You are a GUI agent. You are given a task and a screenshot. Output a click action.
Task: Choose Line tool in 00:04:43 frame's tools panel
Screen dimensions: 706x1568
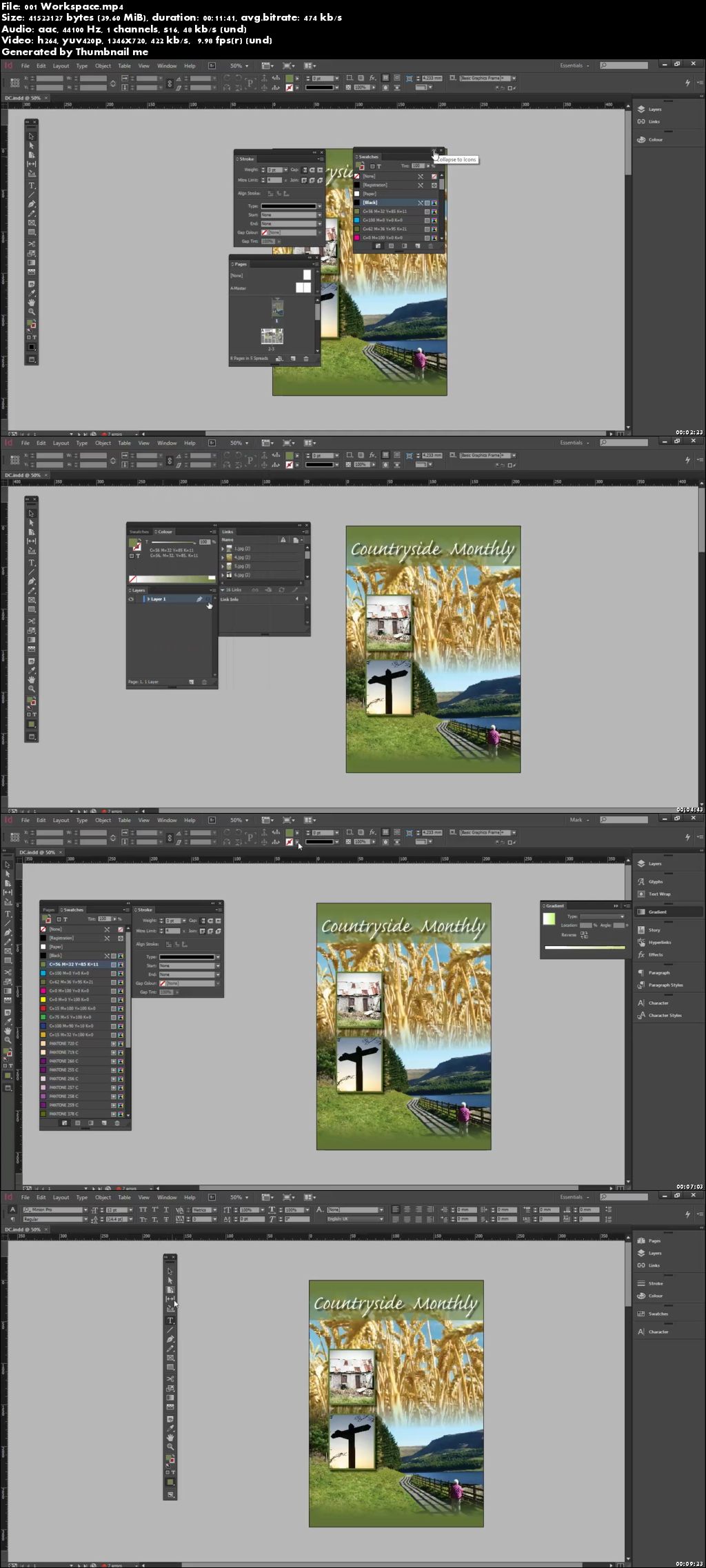click(31, 572)
